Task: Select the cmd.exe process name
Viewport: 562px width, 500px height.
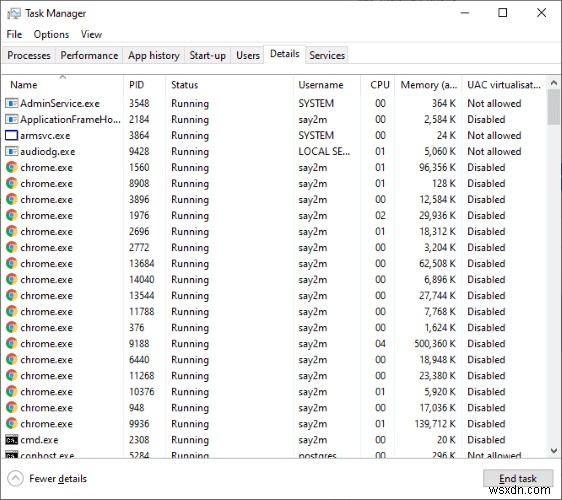Action: tap(39, 440)
